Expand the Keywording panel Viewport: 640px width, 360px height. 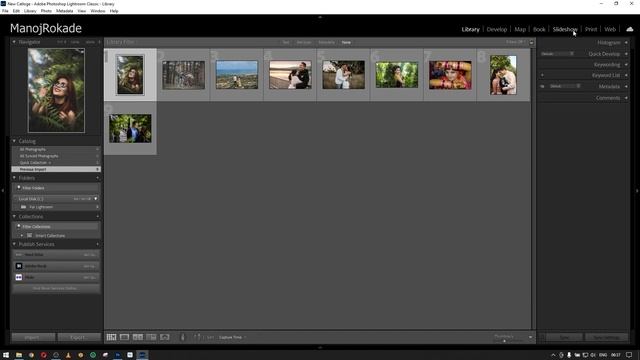pos(626,64)
